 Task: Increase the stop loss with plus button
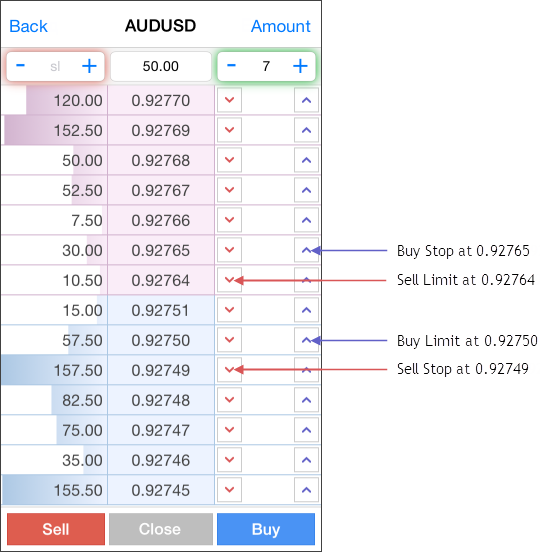pyautogui.click(x=89, y=66)
